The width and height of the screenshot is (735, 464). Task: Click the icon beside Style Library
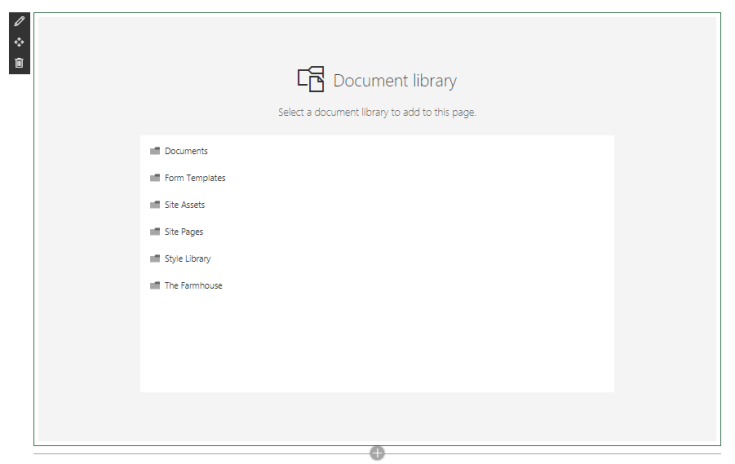[x=155, y=259]
